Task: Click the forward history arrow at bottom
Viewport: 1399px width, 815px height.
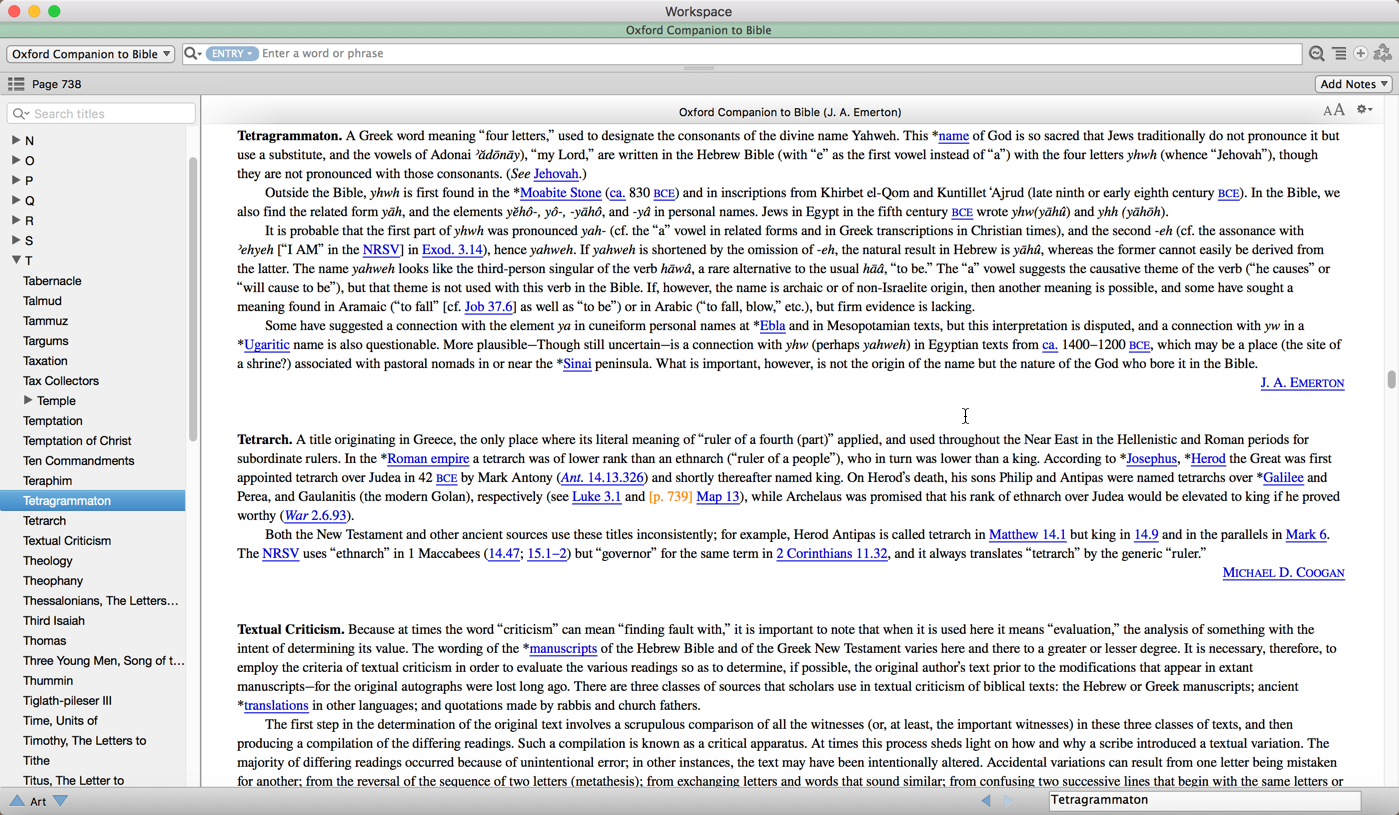Action: tap(1008, 800)
